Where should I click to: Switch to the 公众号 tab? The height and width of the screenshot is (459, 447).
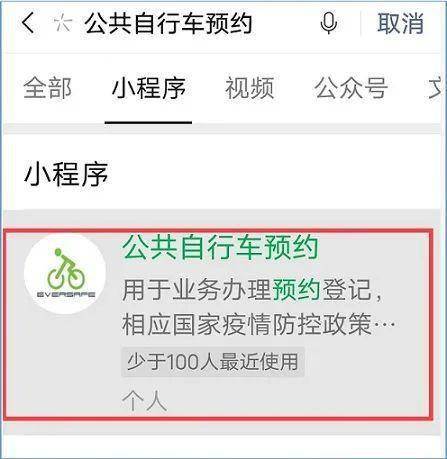click(351, 88)
